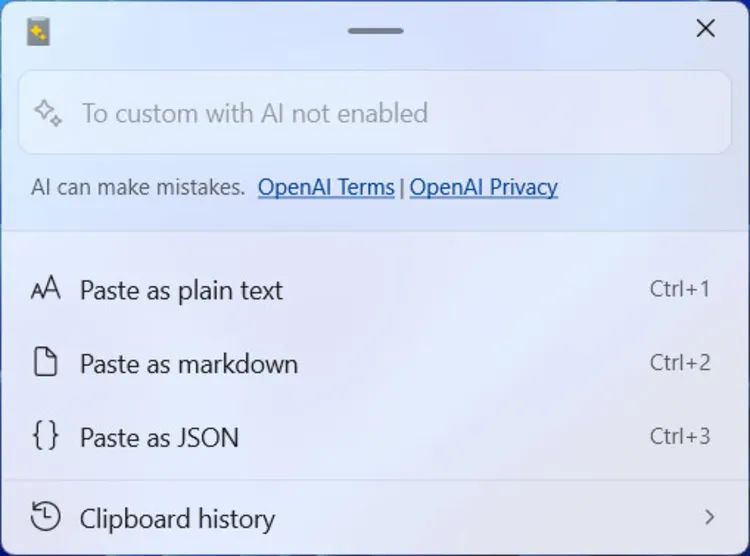Click the AI sparkle icon in prompt box
The image size is (750, 556).
click(48, 112)
